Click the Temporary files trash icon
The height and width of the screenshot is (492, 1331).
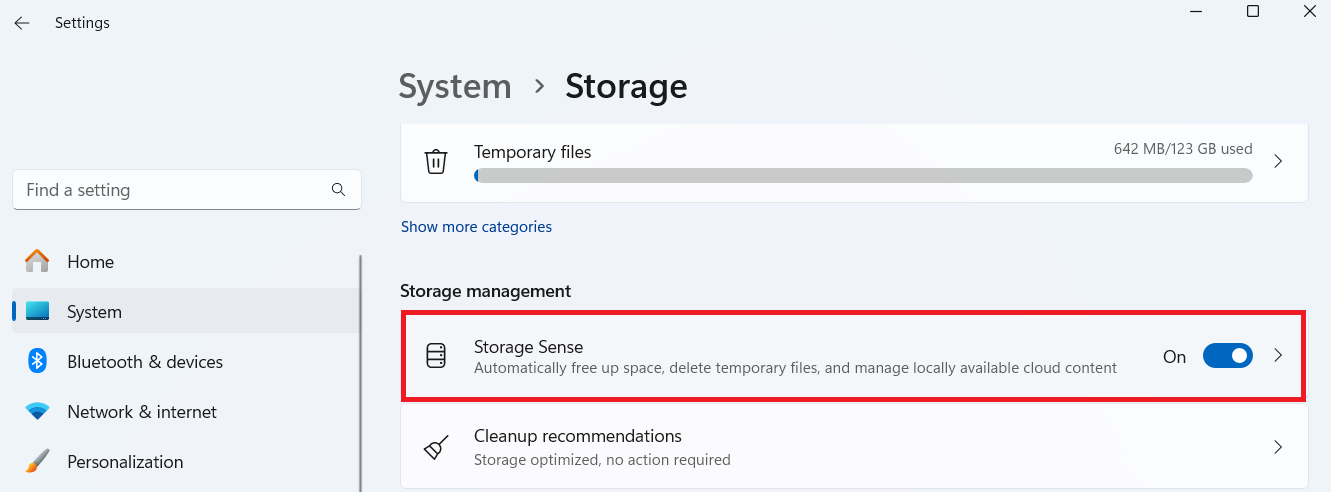(x=436, y=161)
